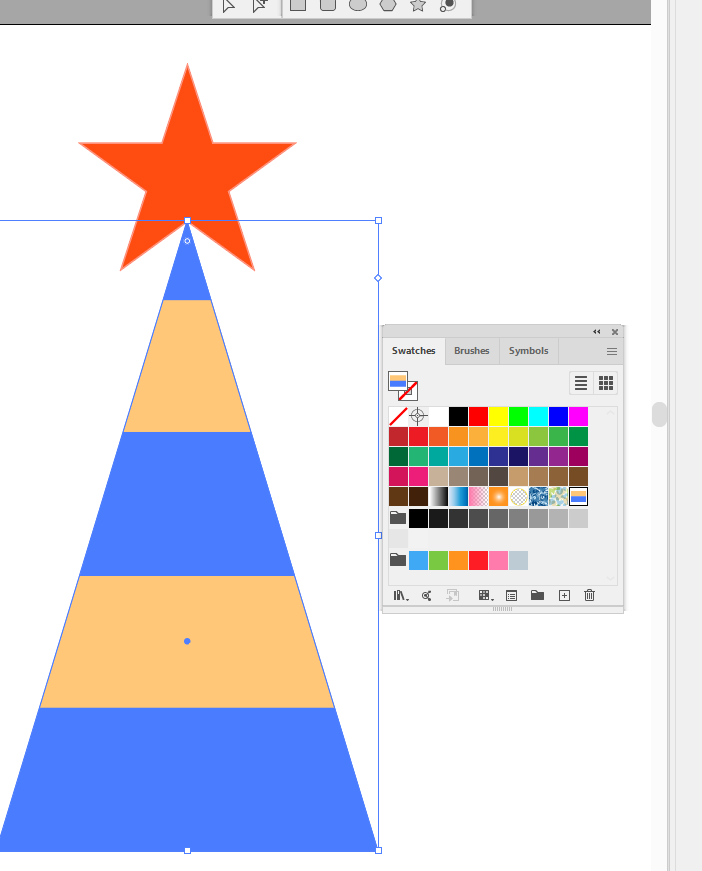Click Add selected swatch to library icon
The height and width of the screenshot is (871, 702).
point(453,595)
